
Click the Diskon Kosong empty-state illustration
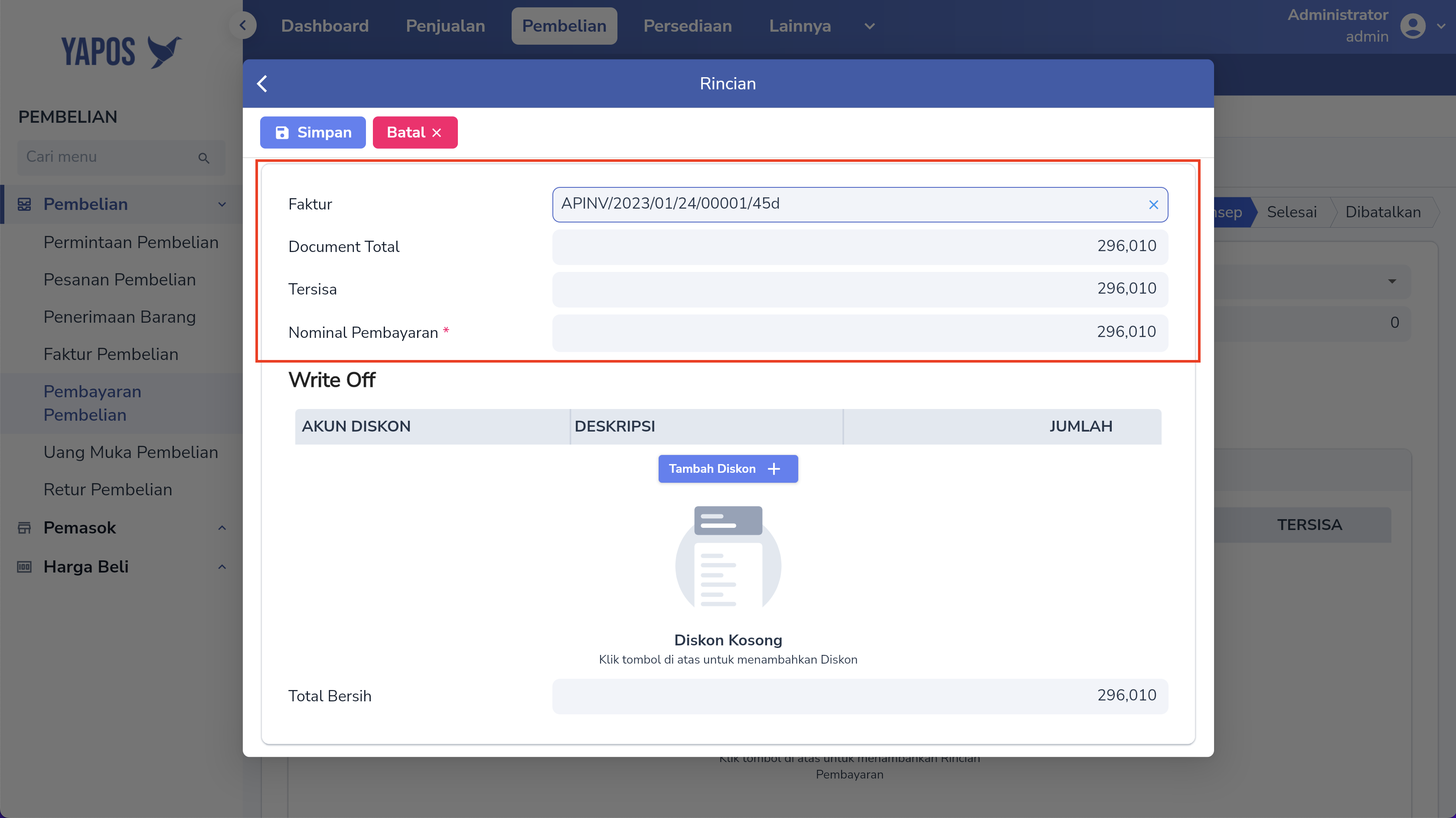point(728,557)
